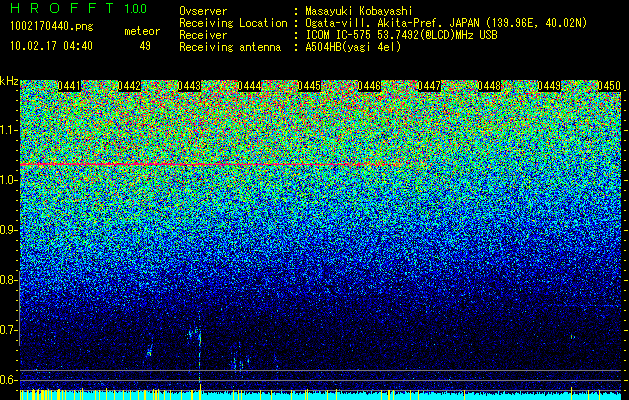This screenshot has width=629, height=400.
Task: Click the cyan signal level bar at bottom
Action: tap(321, 395)
